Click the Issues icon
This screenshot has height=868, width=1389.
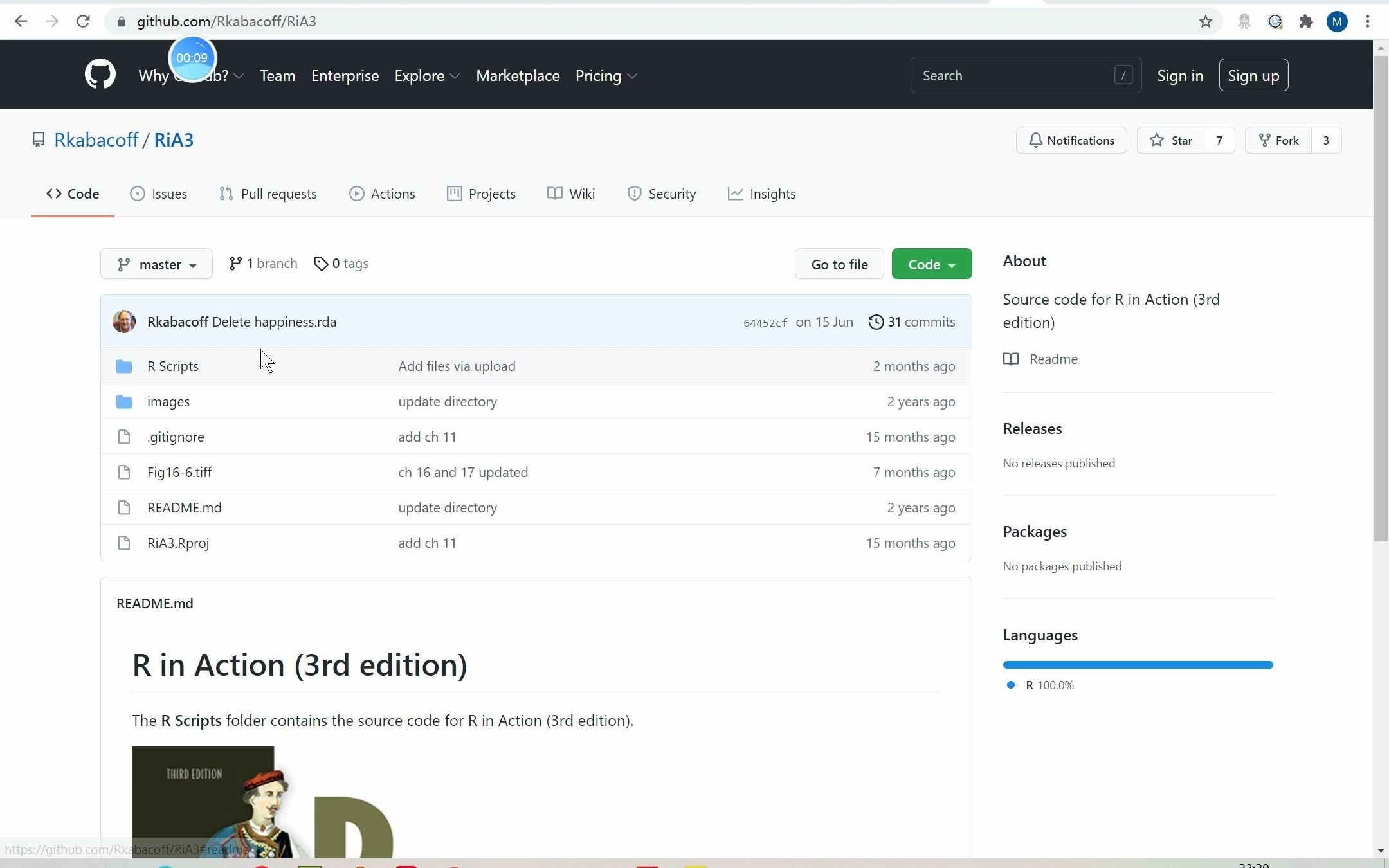pos(136,193)
